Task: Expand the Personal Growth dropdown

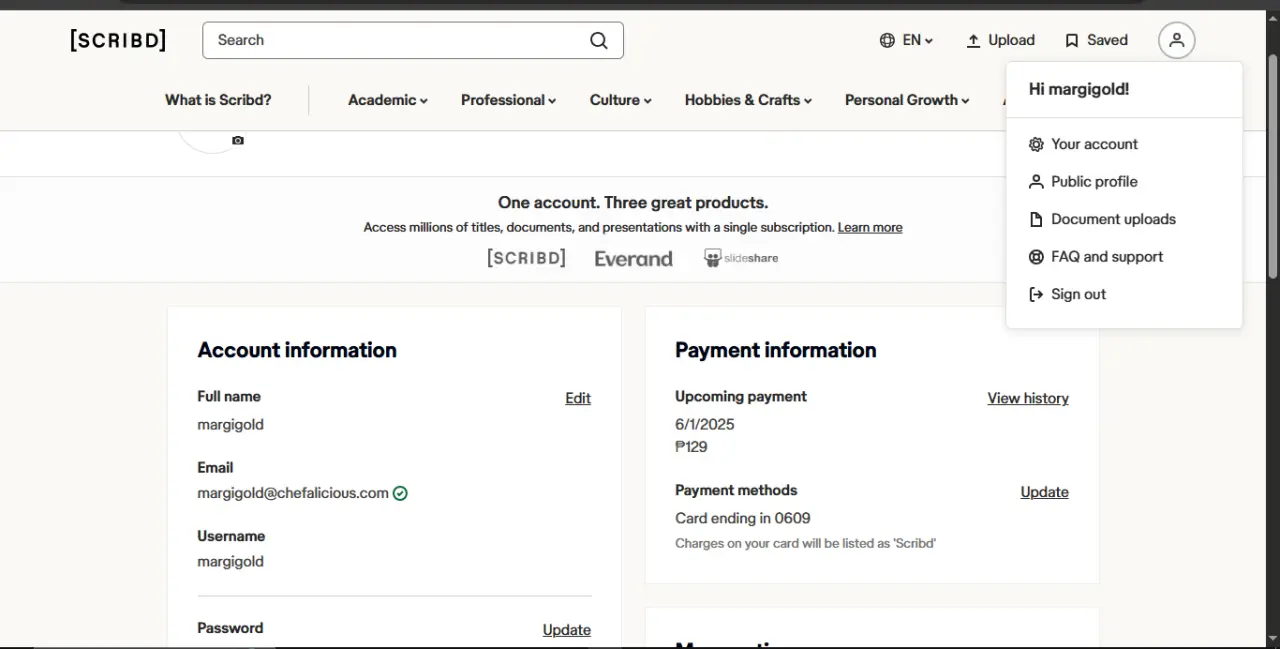Action: [907, 100]
